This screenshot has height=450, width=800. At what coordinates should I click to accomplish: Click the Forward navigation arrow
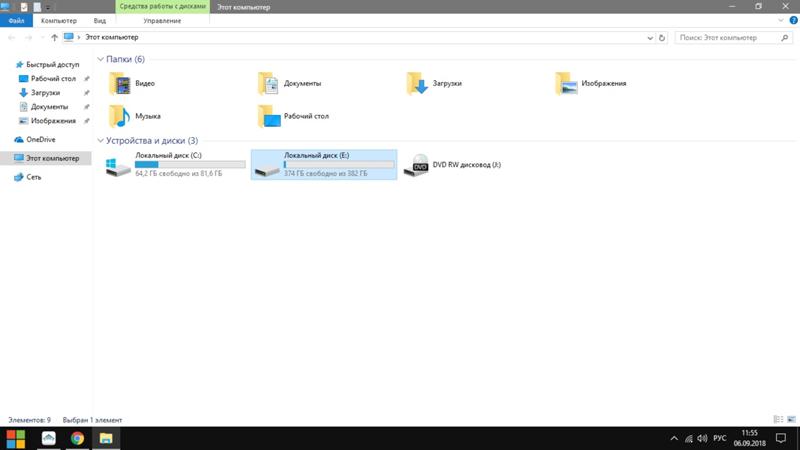point(29,37)
